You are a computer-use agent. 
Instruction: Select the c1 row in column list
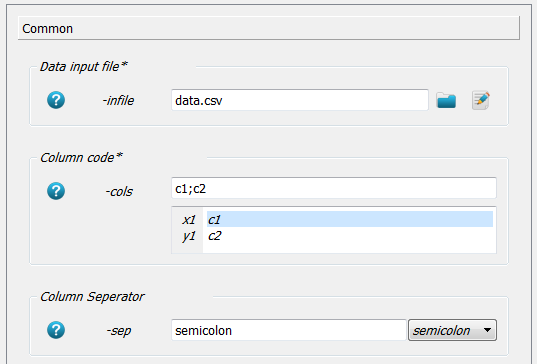point(350,219)
